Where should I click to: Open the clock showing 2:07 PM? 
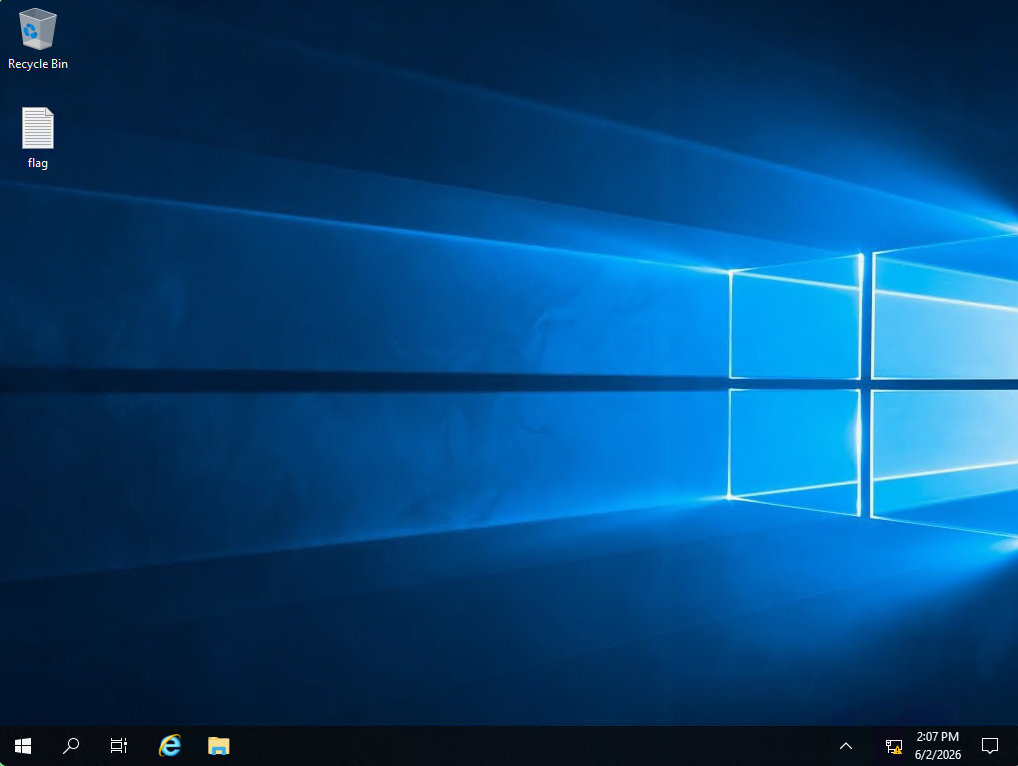tap(937, 746)
